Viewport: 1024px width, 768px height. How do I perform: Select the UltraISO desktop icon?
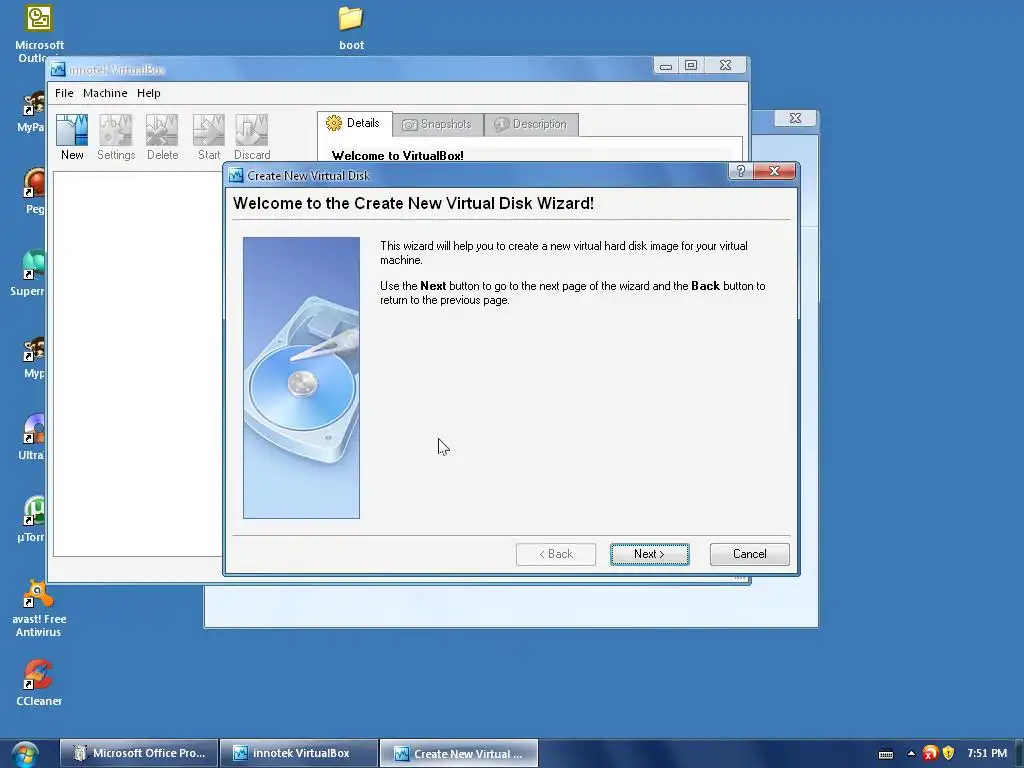click(x=31, y=438)
